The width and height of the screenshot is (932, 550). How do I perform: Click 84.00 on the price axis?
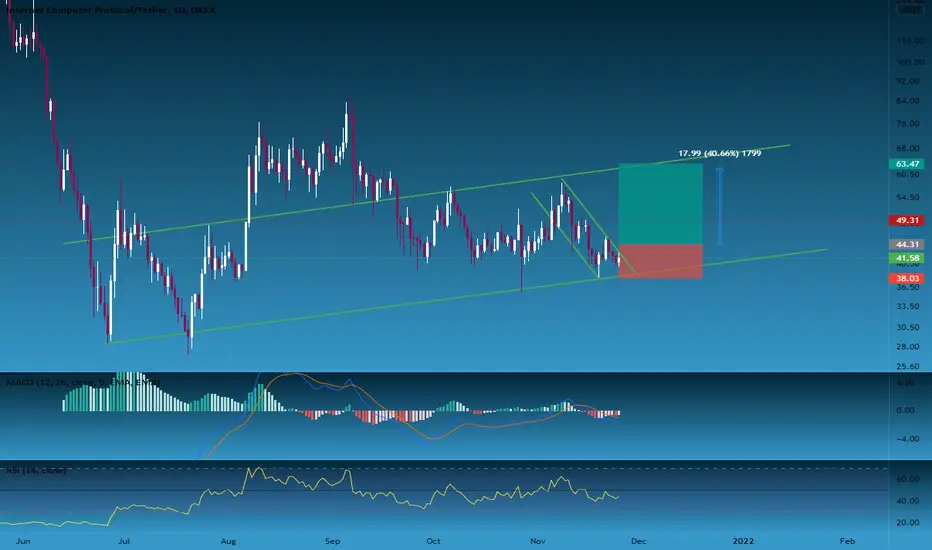coord(910,100)
